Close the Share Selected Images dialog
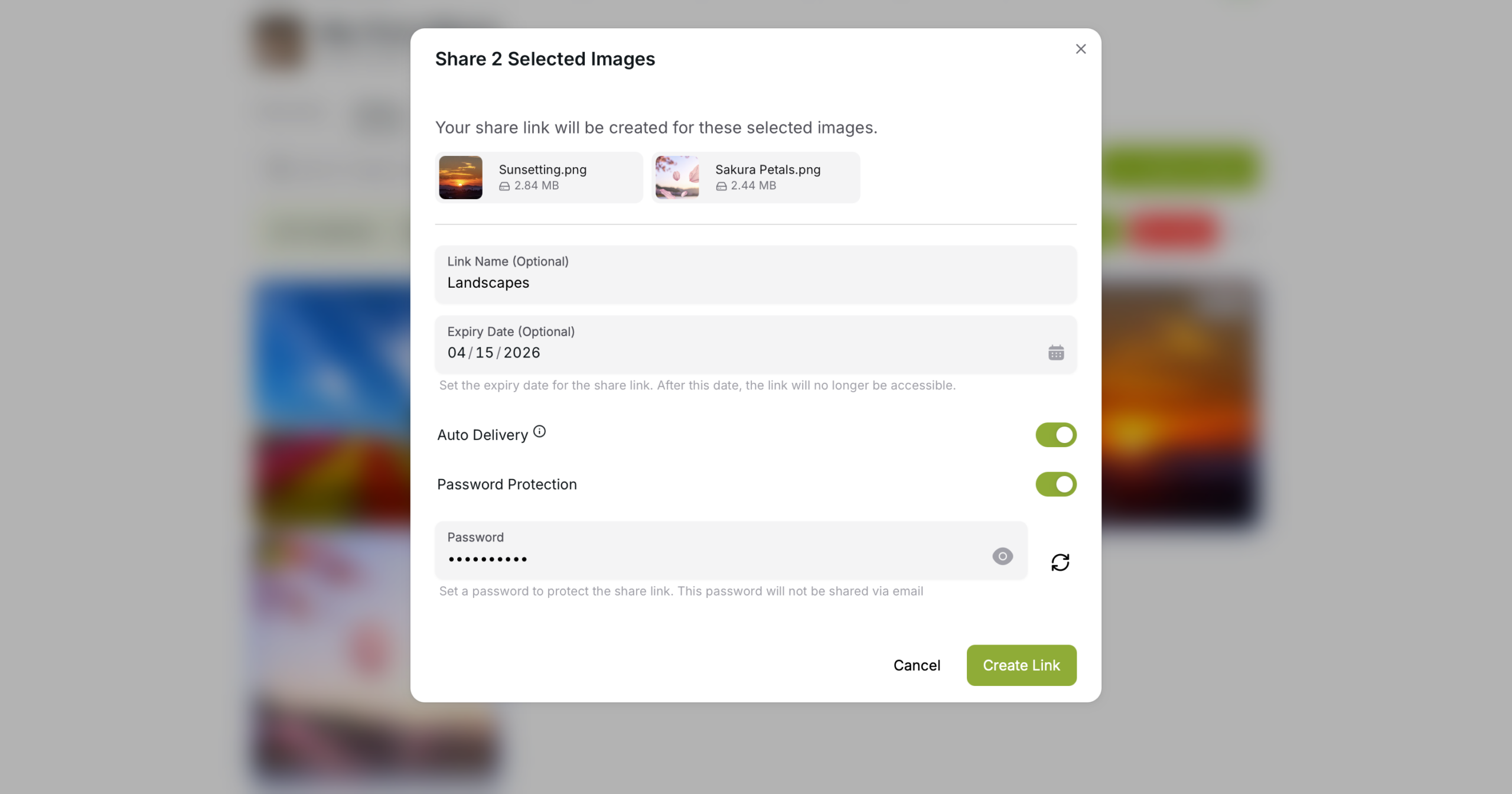Screen dimensions: 1512x794 click(1080, 49)
